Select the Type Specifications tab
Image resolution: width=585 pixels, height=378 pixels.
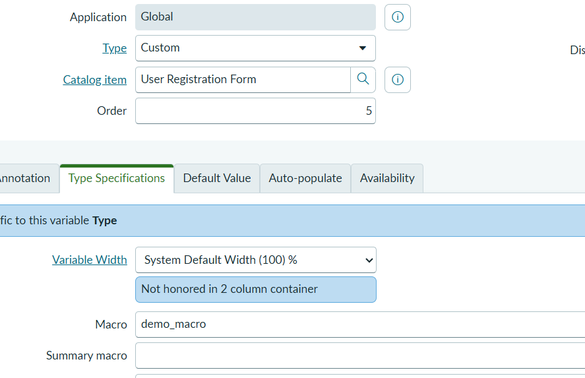(116, 178)
